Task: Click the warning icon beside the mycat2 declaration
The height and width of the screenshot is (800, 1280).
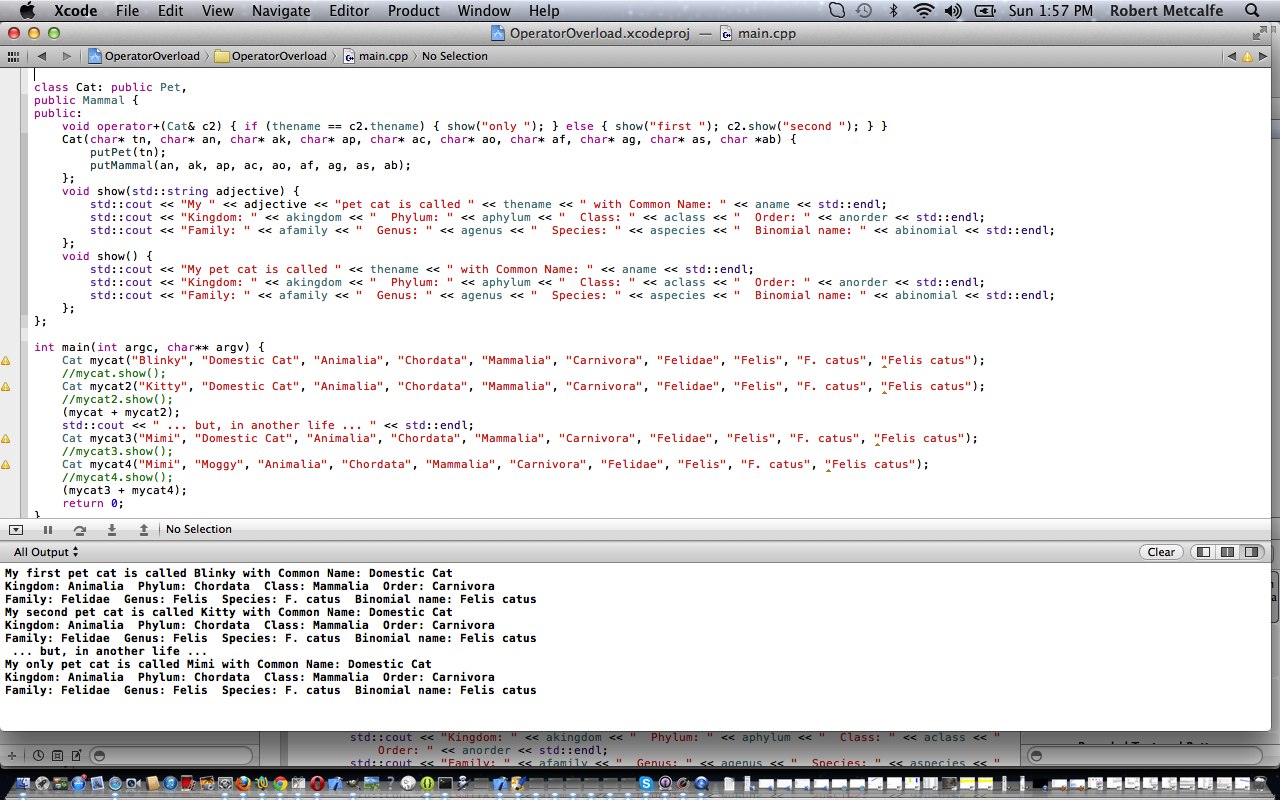Action: [6, 386]
